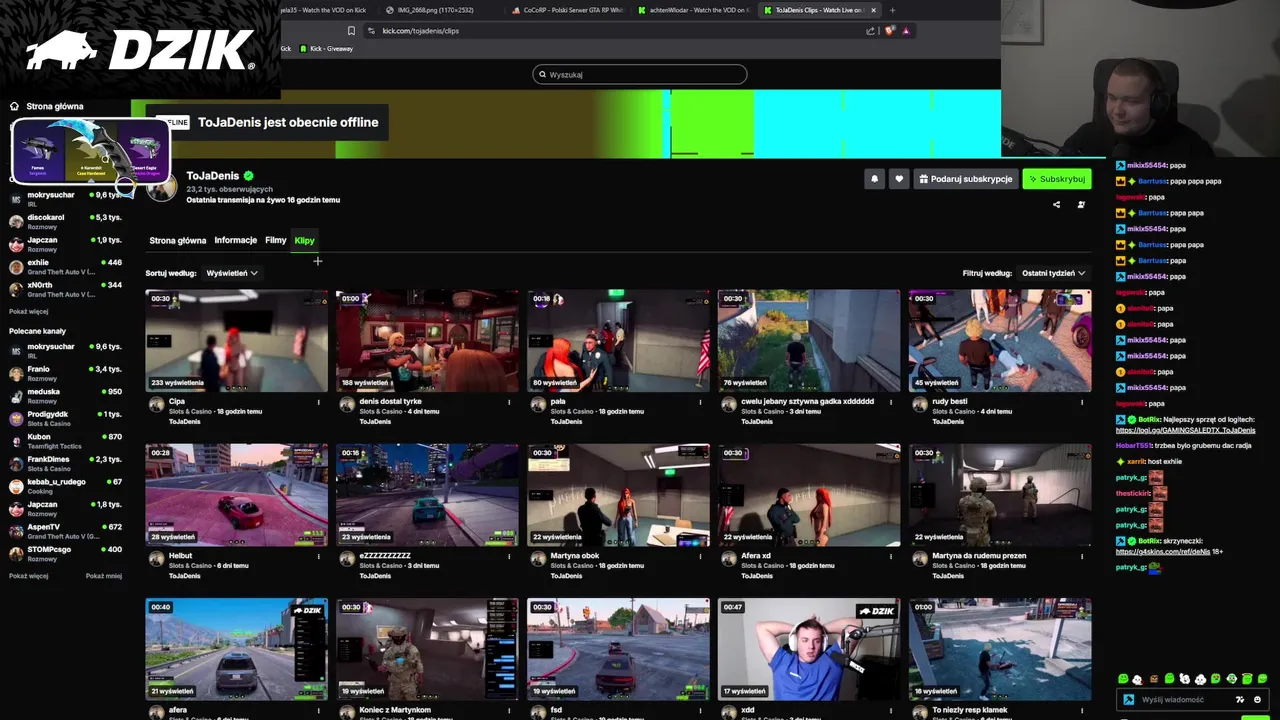Switch to Informacje channel tab

[235, 240]
